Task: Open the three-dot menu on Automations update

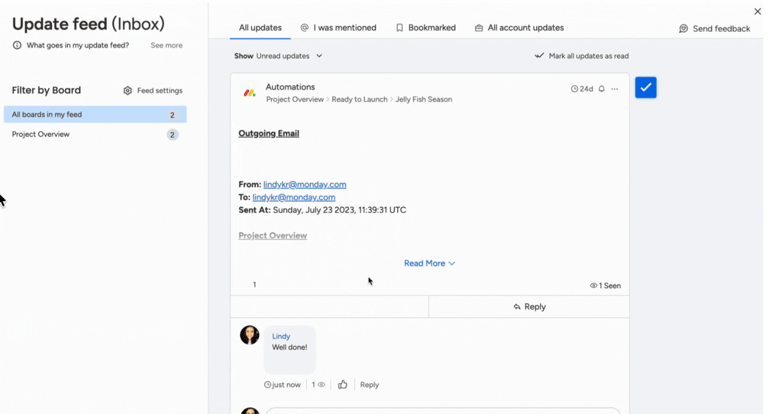Action: pyautogui.click(x=615, y=89)
